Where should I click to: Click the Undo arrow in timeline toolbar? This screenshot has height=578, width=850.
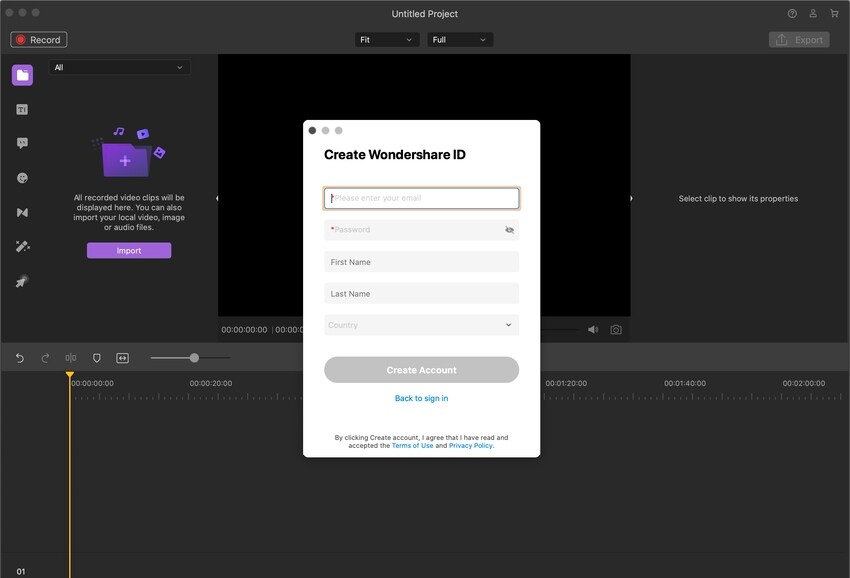(x=20, y=358)
